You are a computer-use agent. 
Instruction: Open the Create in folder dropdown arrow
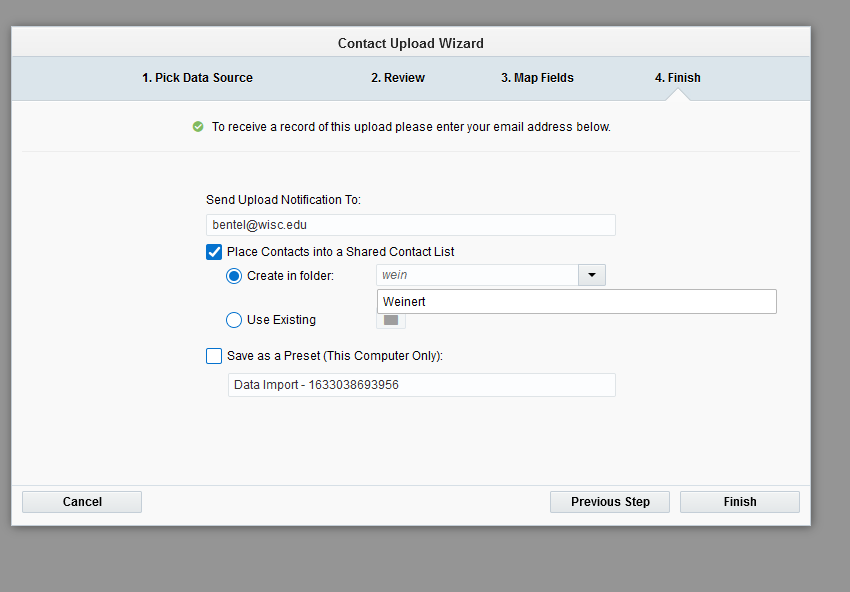coord(591,275)
